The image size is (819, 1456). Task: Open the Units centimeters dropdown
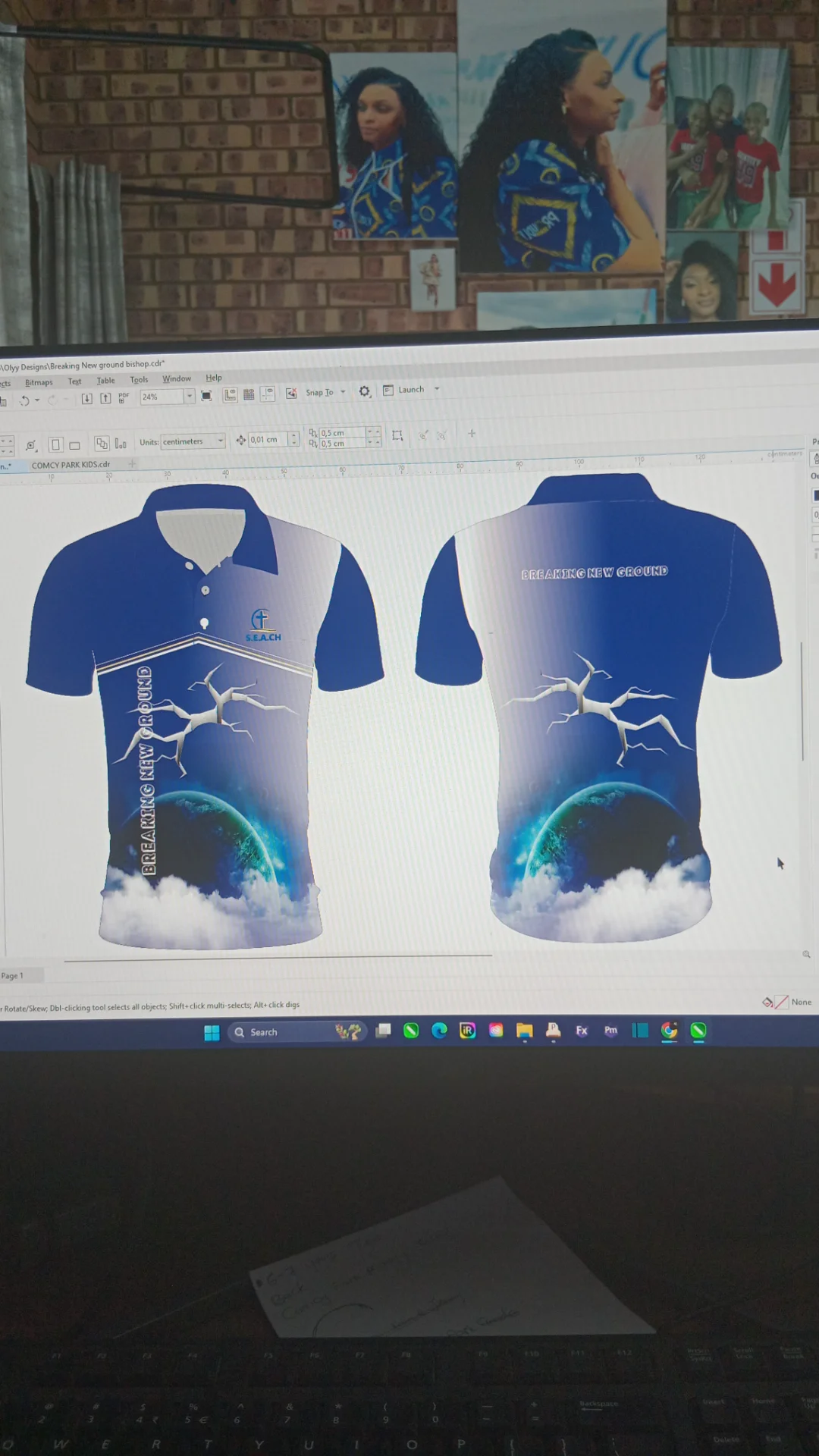click(x=221, y=441)
